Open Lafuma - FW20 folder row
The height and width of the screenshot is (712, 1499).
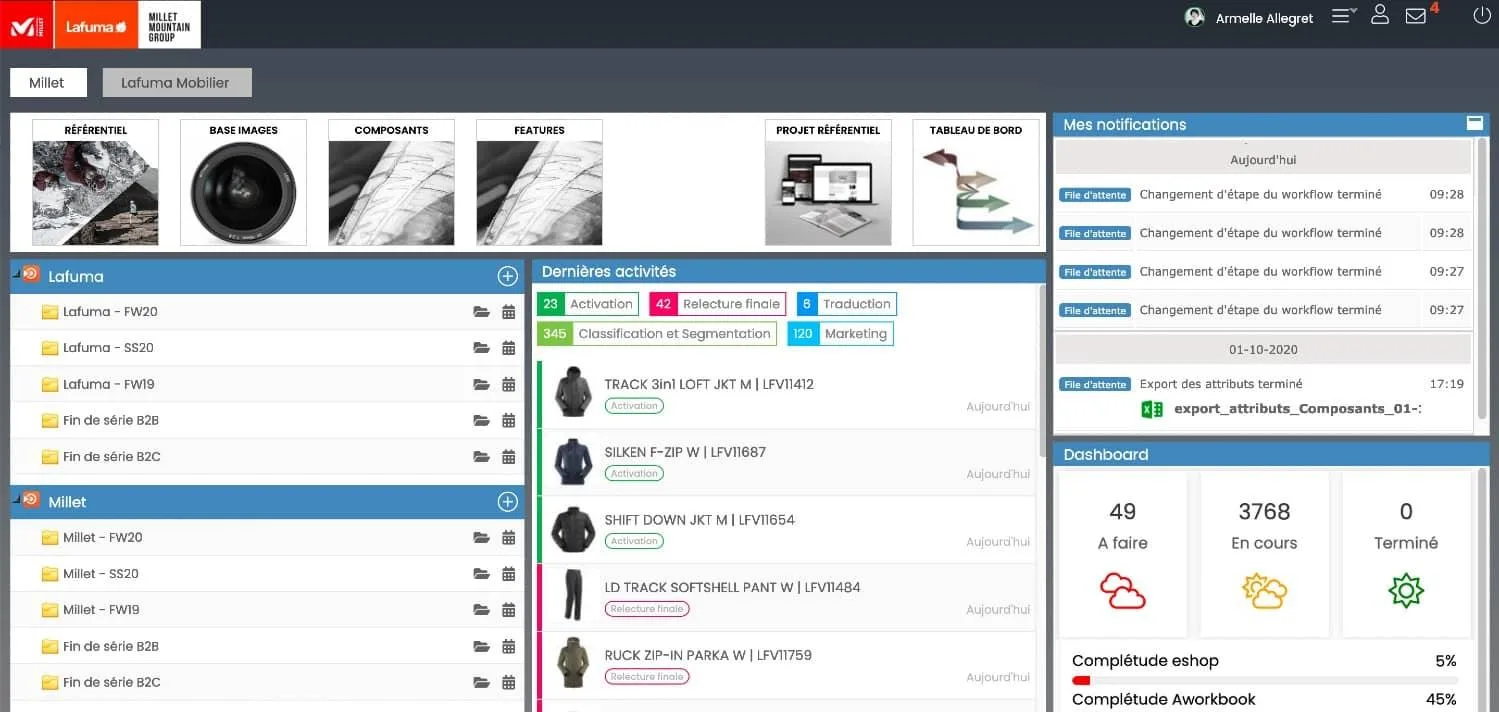click(267, 312)
